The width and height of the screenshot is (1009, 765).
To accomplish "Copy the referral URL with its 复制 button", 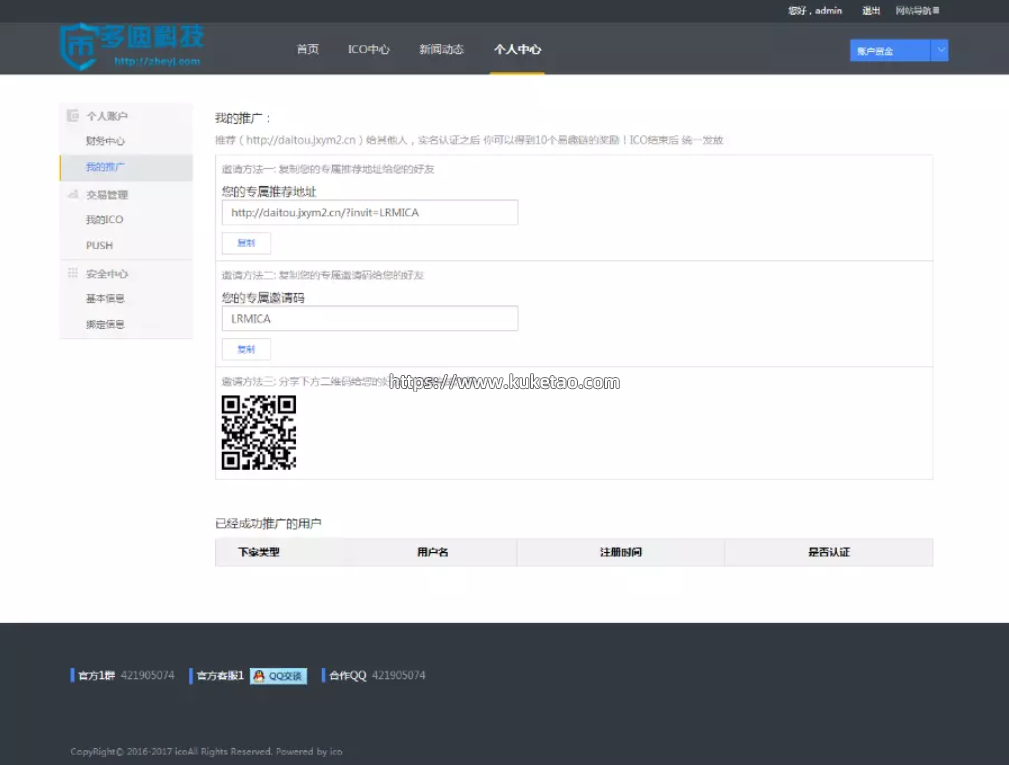I will [x=246, y=243].
